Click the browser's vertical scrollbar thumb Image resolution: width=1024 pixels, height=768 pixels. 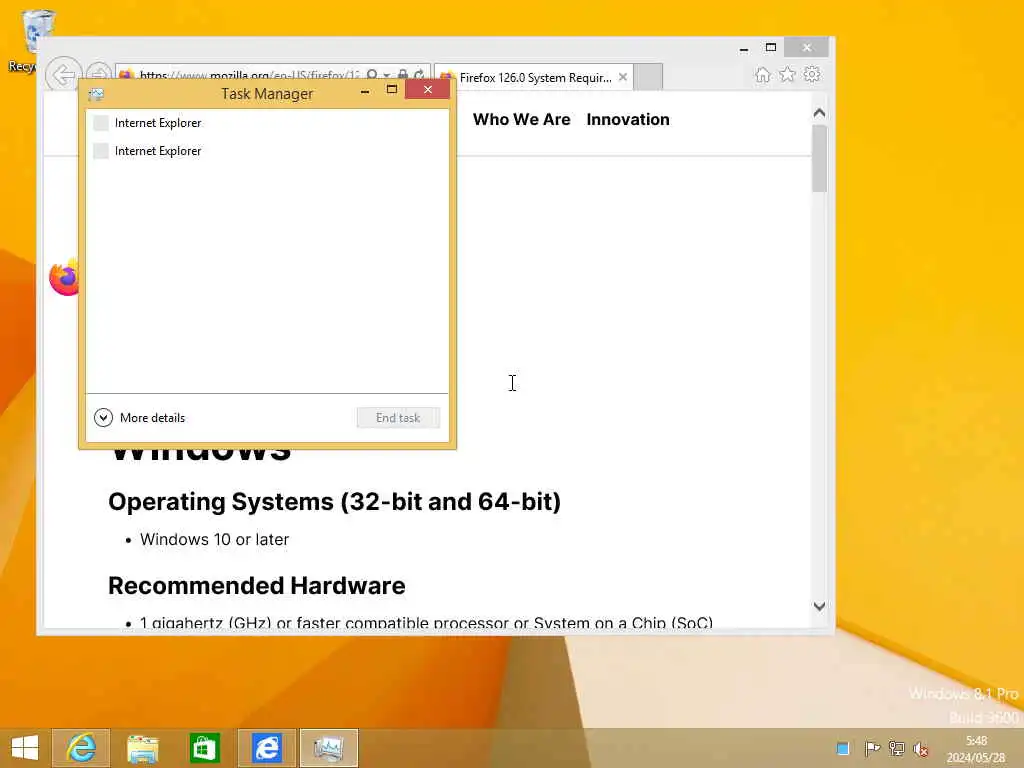coord(820,159)
